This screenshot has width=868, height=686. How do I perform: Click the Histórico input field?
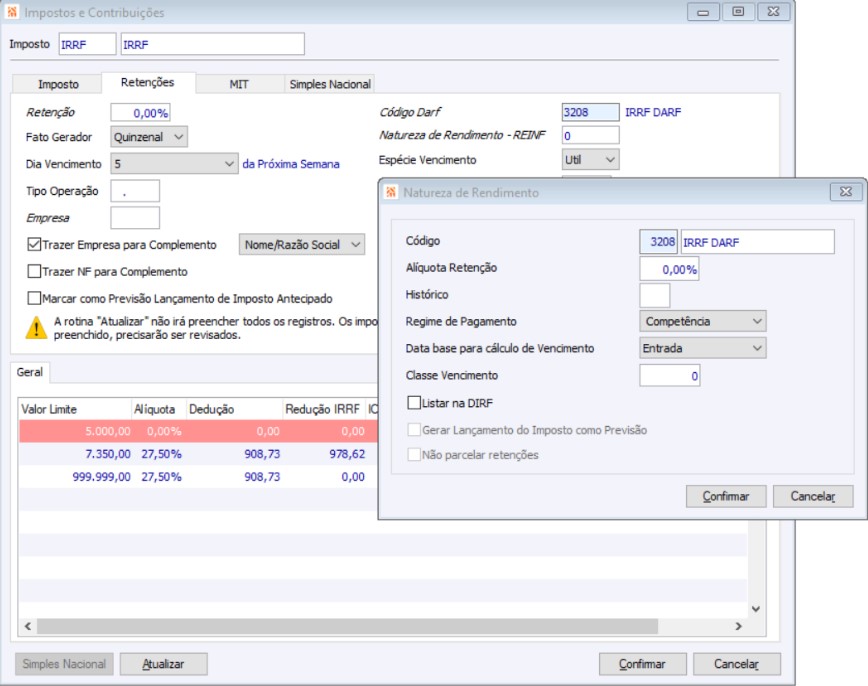click(654, 295)
